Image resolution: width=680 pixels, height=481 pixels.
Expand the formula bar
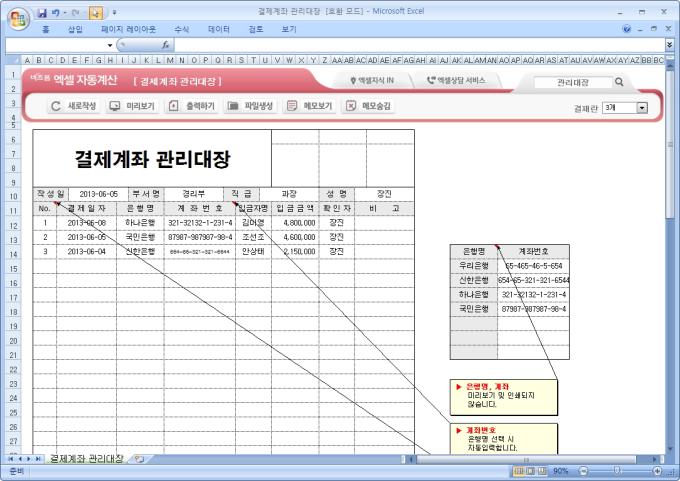(x=670, y=45)
